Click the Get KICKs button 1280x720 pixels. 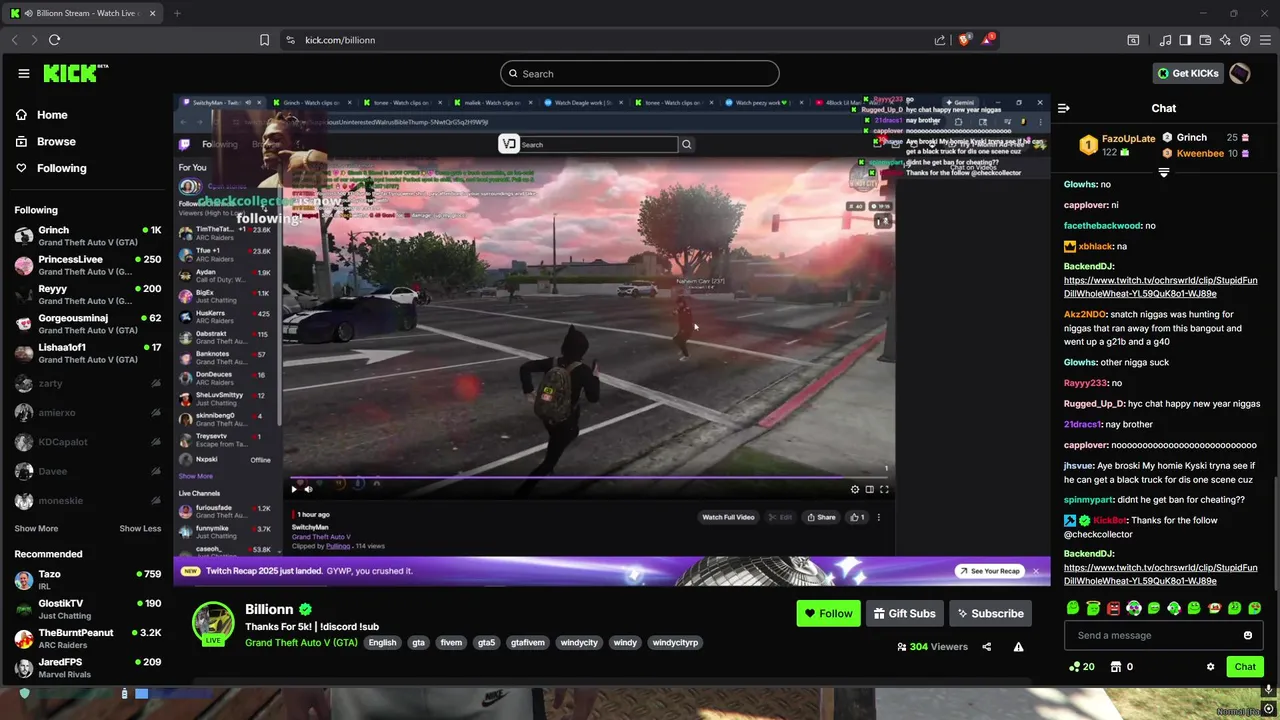coord(1188,73)
